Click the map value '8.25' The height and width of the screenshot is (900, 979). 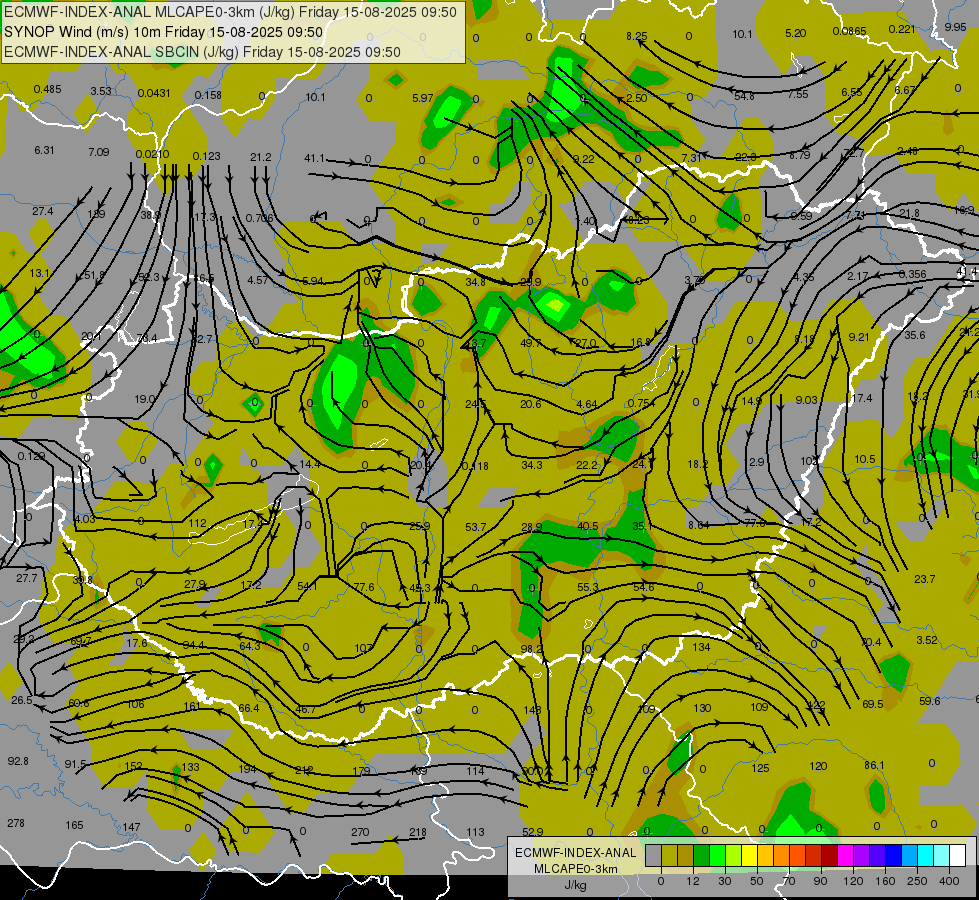(637, 36)
